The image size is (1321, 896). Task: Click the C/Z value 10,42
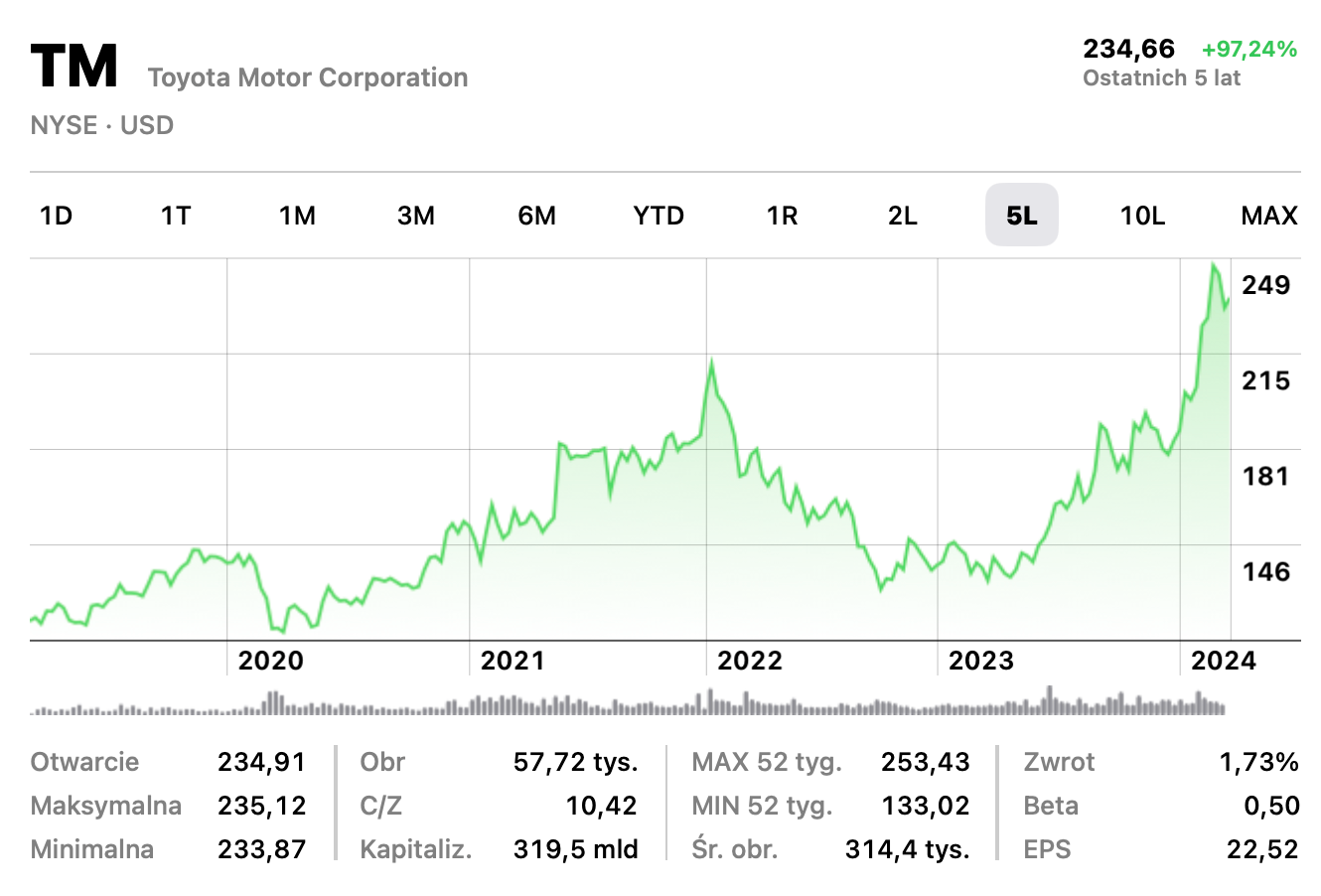click(602, 806)
